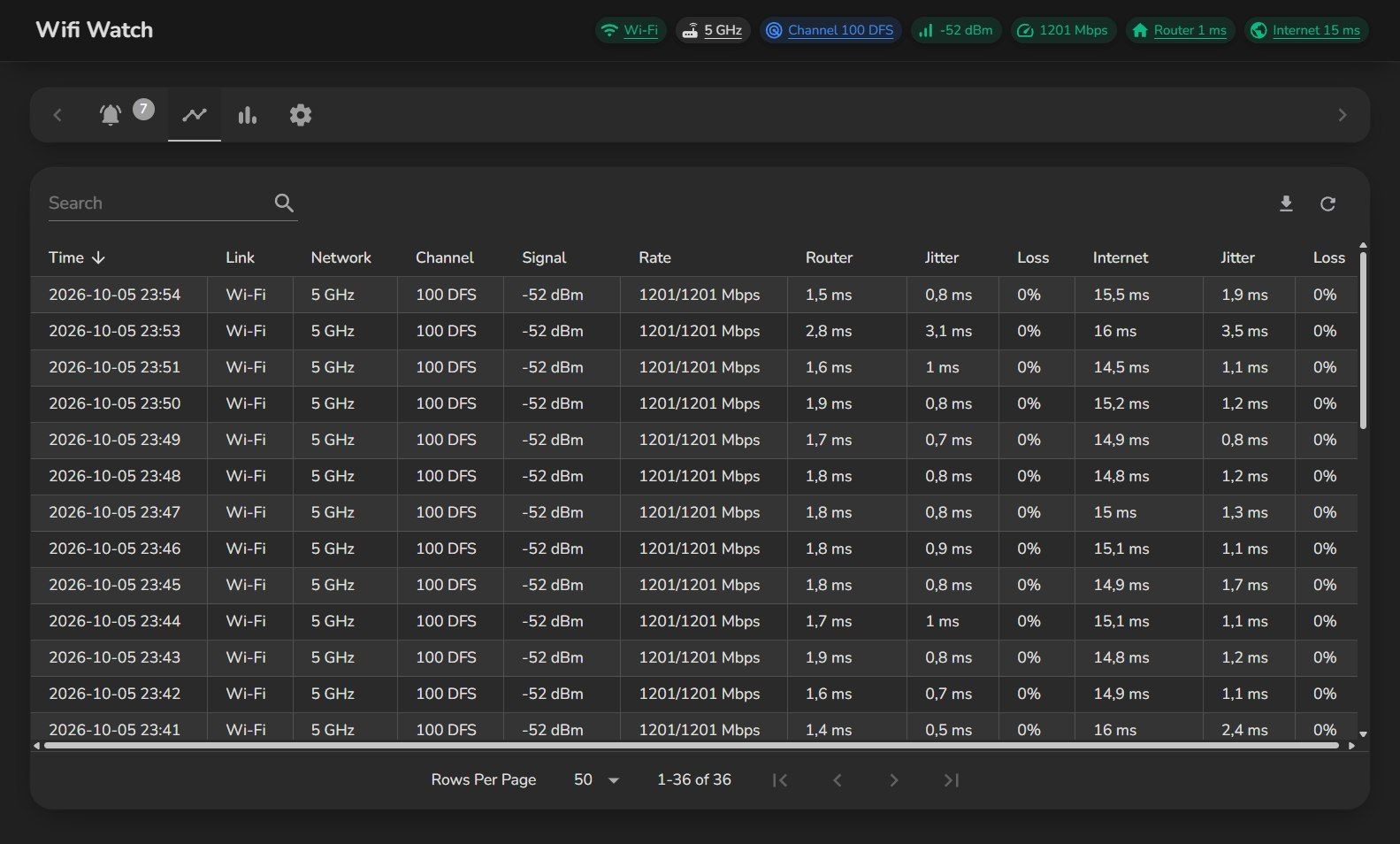Select the row timestamp 2026-10-05 23:54
Viewport: 1400px width, 844px height.
coord(114,295)
